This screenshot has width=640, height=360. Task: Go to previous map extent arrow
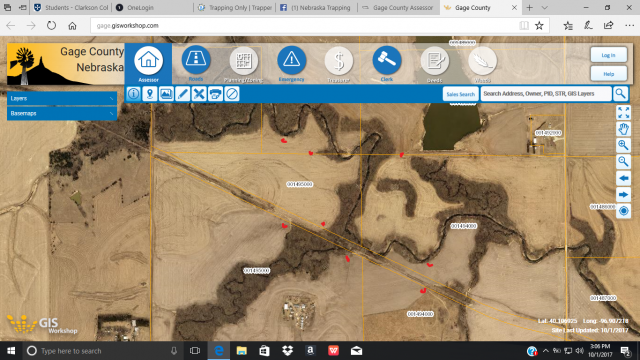(623, 178)
